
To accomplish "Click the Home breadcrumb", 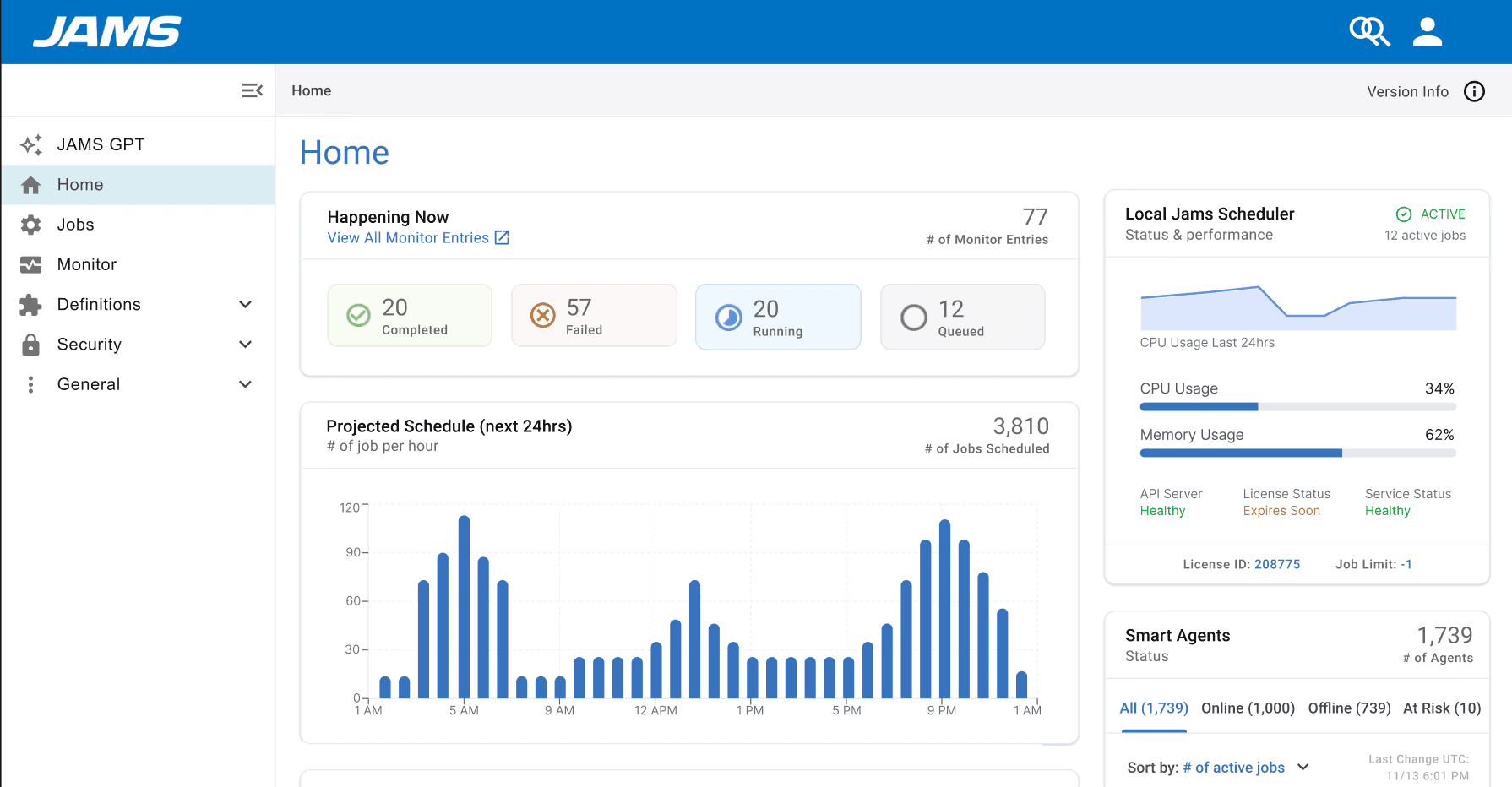I will point(312,90).
